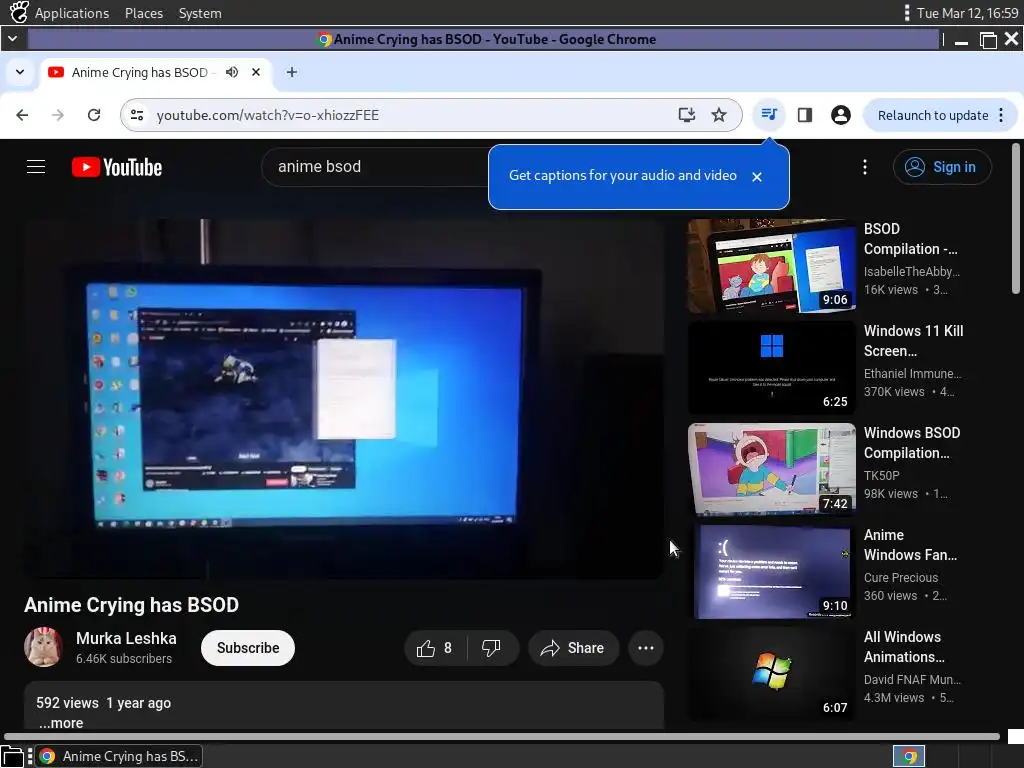The width and height of the screenshot is (1024, 768).
Task: Click the BSOD Compilation video title
Action: 910,239
